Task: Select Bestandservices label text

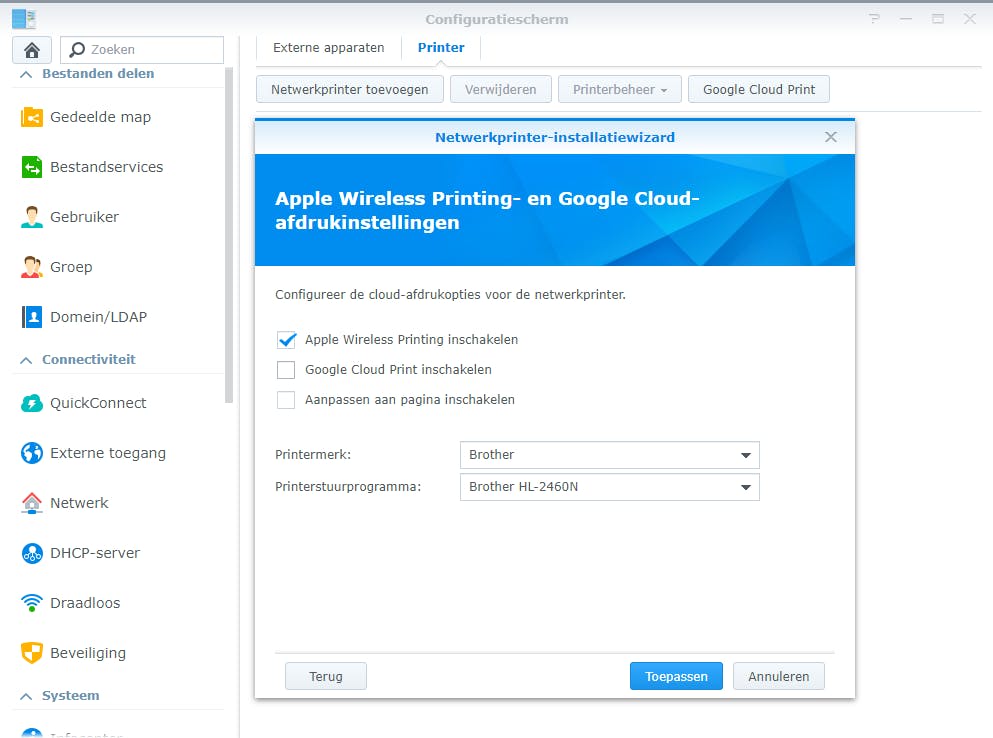Action: coord(106,167)
